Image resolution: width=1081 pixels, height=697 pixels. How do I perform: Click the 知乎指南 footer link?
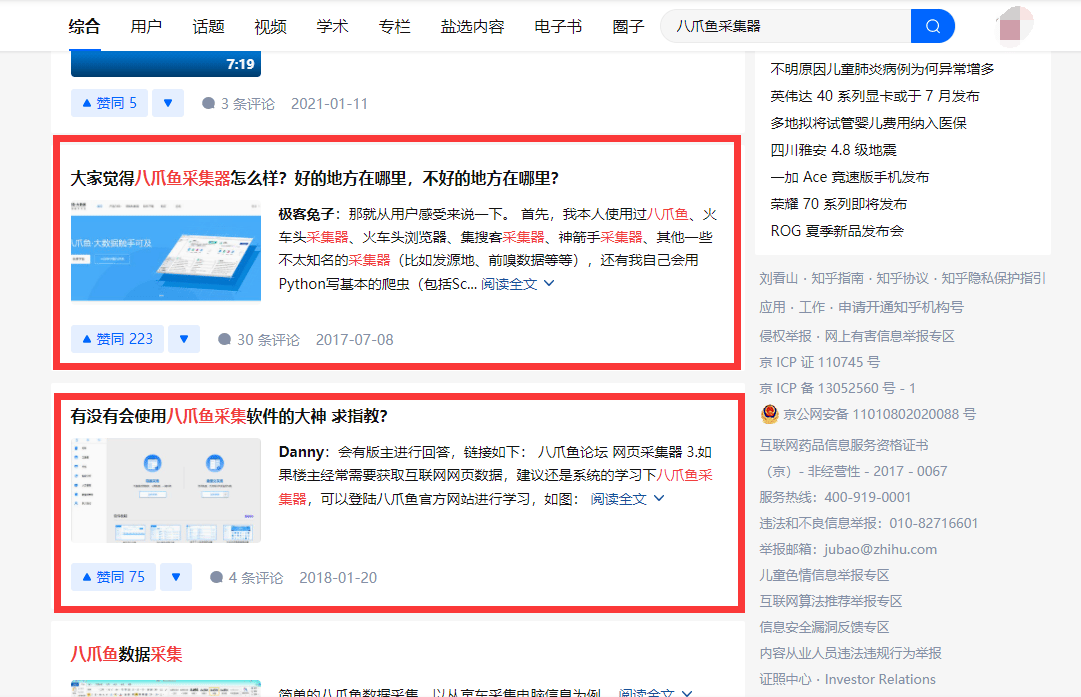(x=837, y=278)
